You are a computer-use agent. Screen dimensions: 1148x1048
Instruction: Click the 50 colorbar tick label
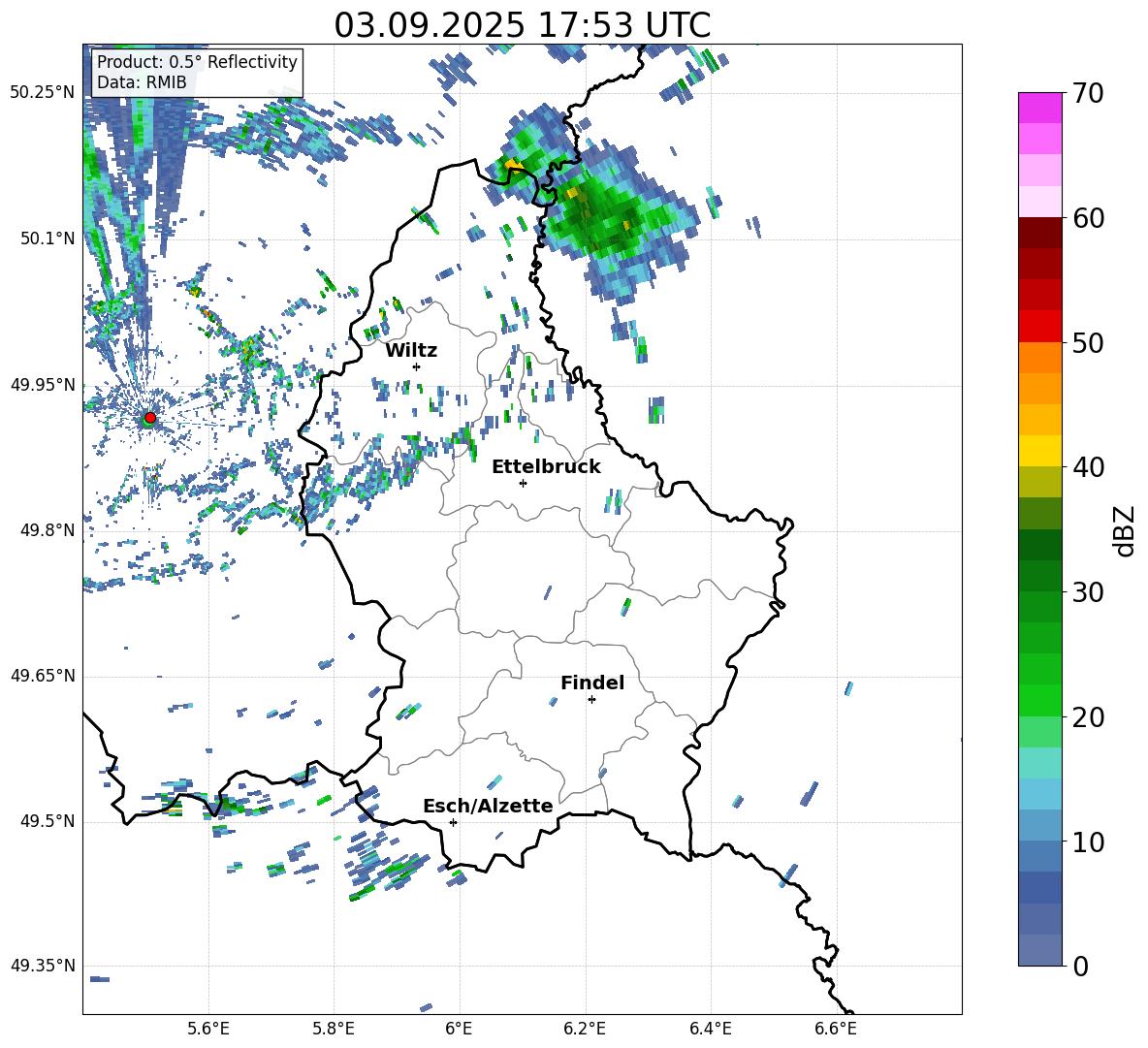pyautogui.click(x=1088, y=342)
